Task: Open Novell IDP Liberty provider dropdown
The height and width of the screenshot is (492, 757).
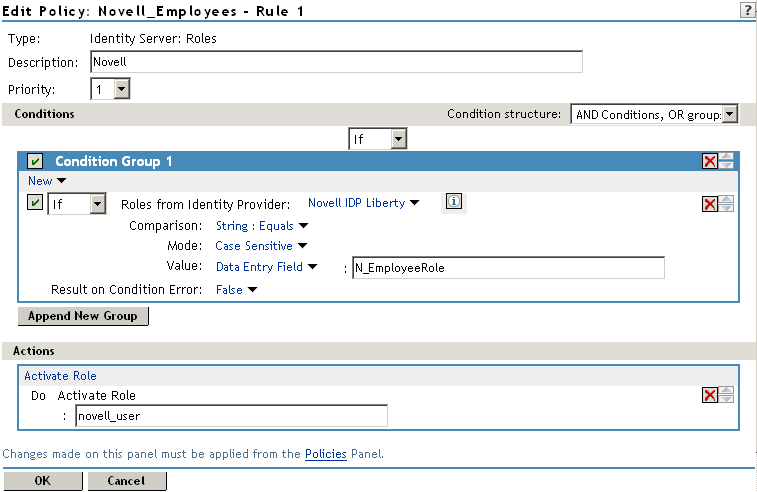Action: pyautogui.click(x=364, y=203)
